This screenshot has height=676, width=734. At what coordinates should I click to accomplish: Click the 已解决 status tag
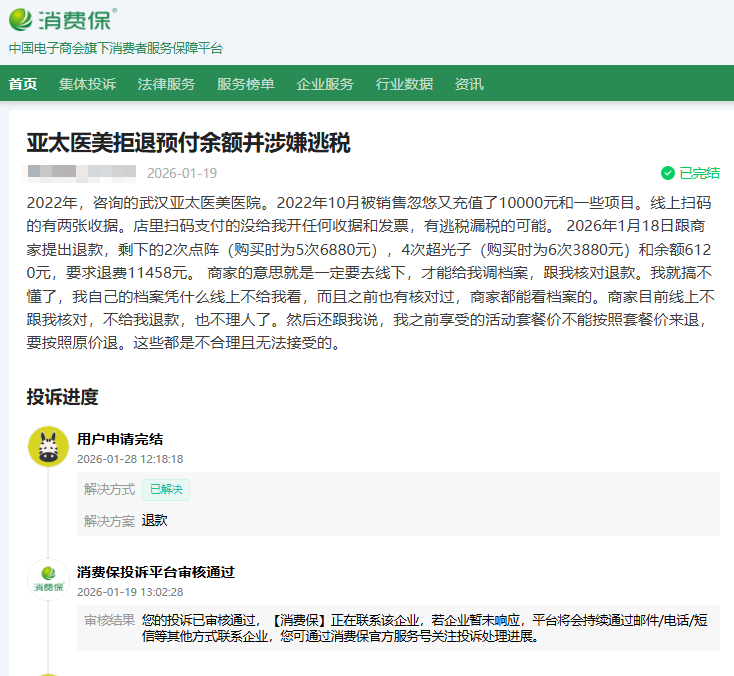(x=166, y=489)
